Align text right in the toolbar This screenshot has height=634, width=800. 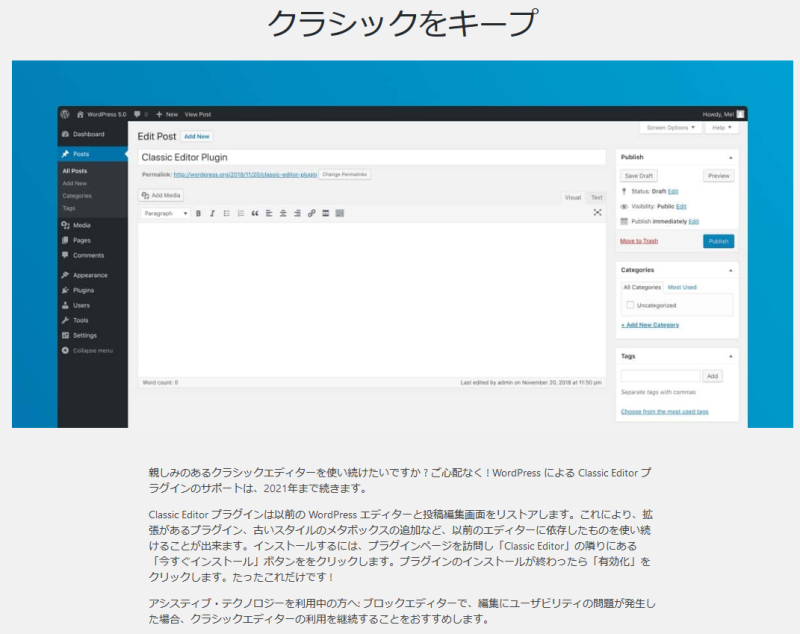pyautogui.click(x=297, y=213)
